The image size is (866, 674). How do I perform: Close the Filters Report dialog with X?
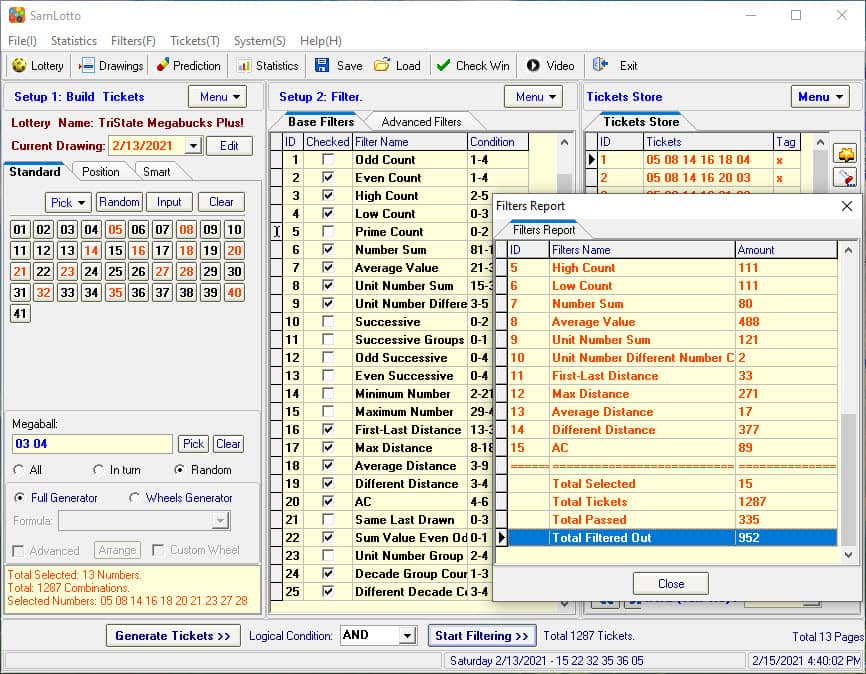pyautogui.click(x=847, y=206)
